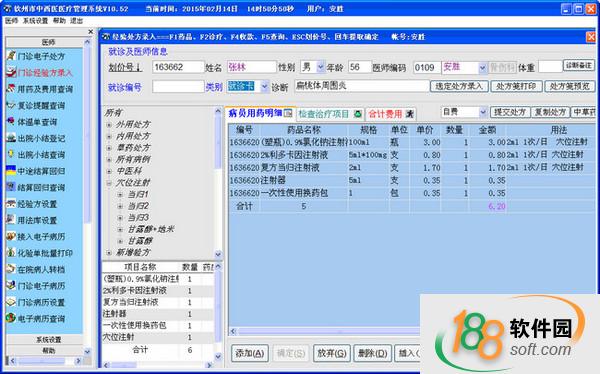Open the 自费 payment type dropdown
The image size is (600, 374).
coord(483,112)
